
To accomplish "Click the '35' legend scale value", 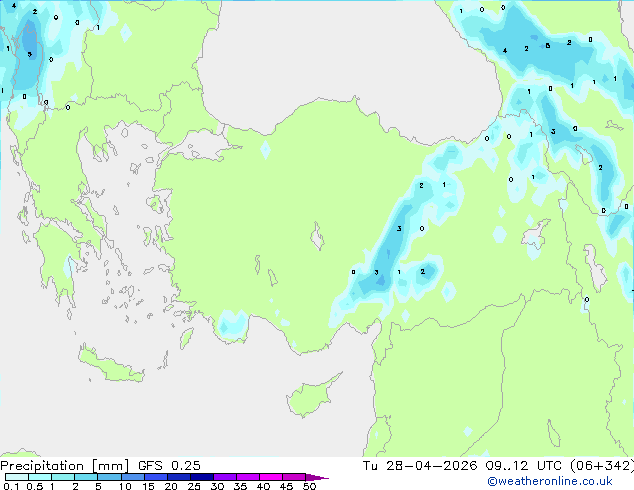I will coord(240,486).
